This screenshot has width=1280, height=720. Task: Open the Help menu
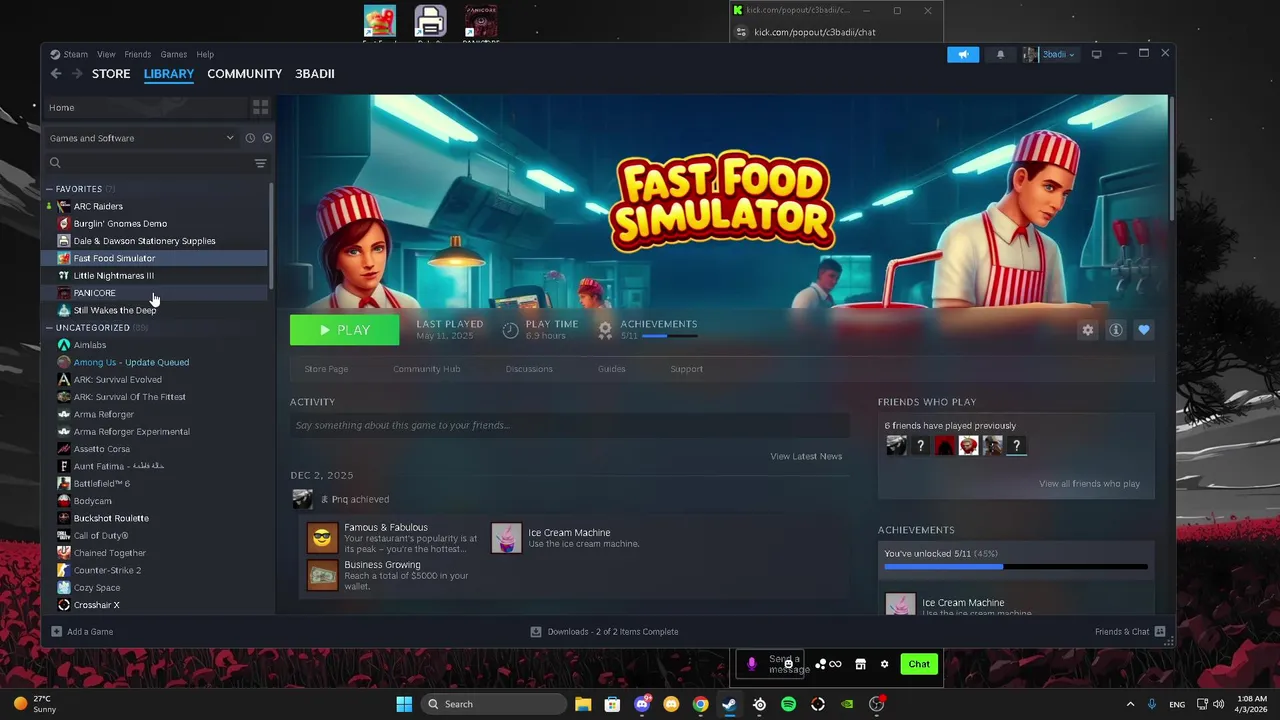coord(205,54)
